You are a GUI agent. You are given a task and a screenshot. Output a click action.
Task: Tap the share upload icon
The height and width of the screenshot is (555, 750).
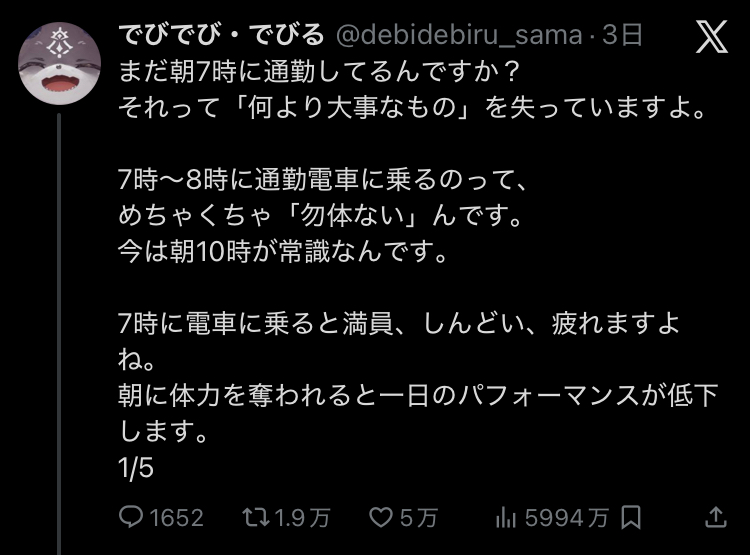click(716, 517)
